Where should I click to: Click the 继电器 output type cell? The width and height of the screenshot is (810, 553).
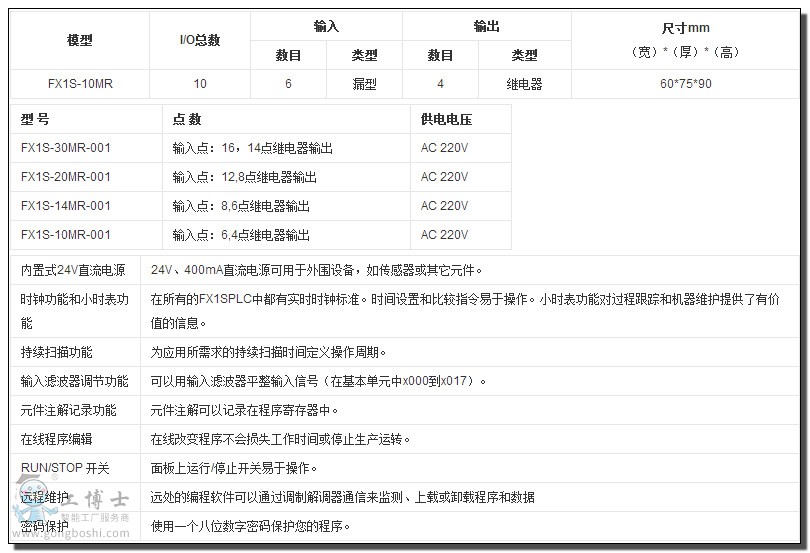[x=524, y=84]
